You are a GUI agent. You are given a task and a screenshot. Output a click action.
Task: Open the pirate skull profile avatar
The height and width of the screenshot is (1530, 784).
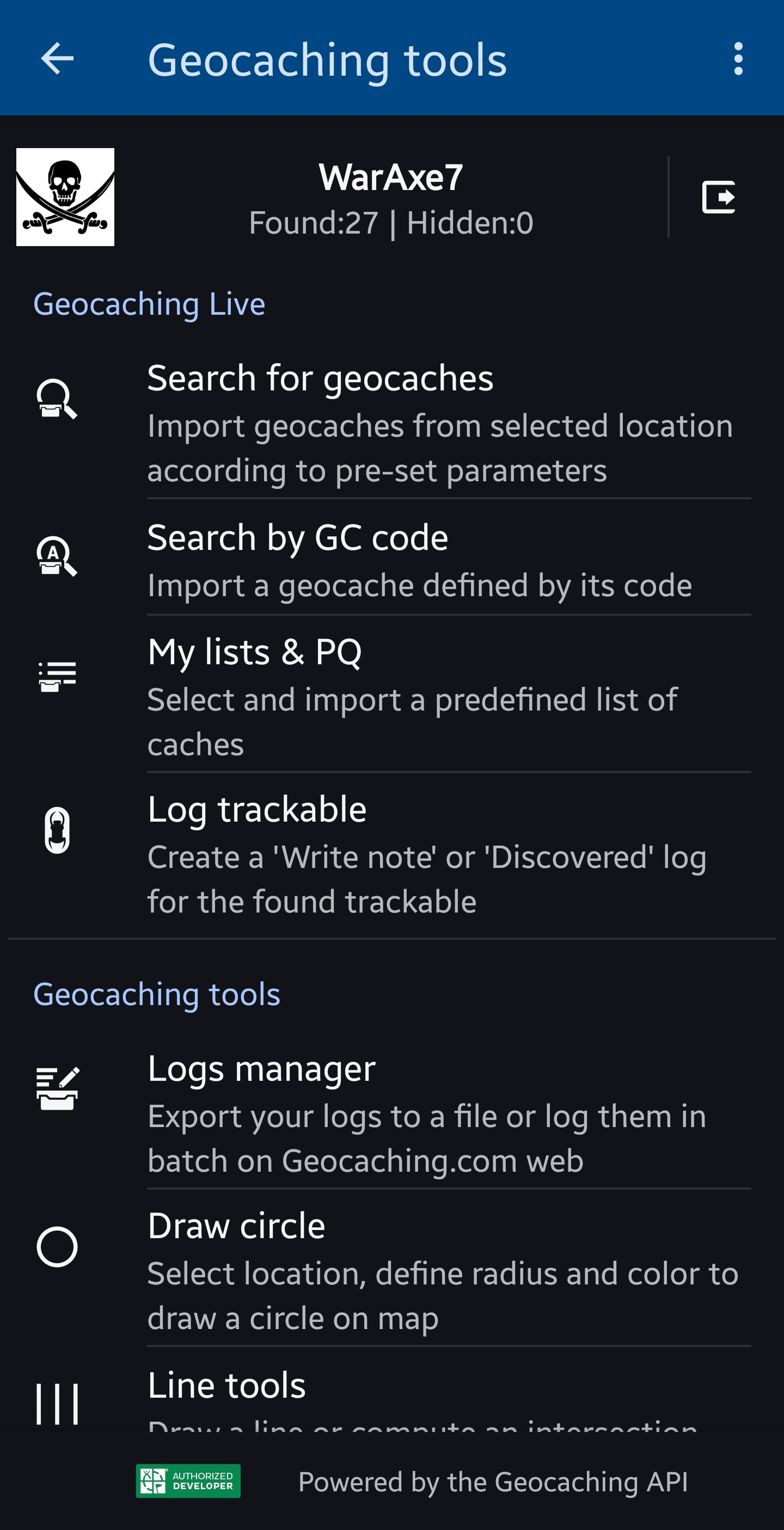pos(65,197)
